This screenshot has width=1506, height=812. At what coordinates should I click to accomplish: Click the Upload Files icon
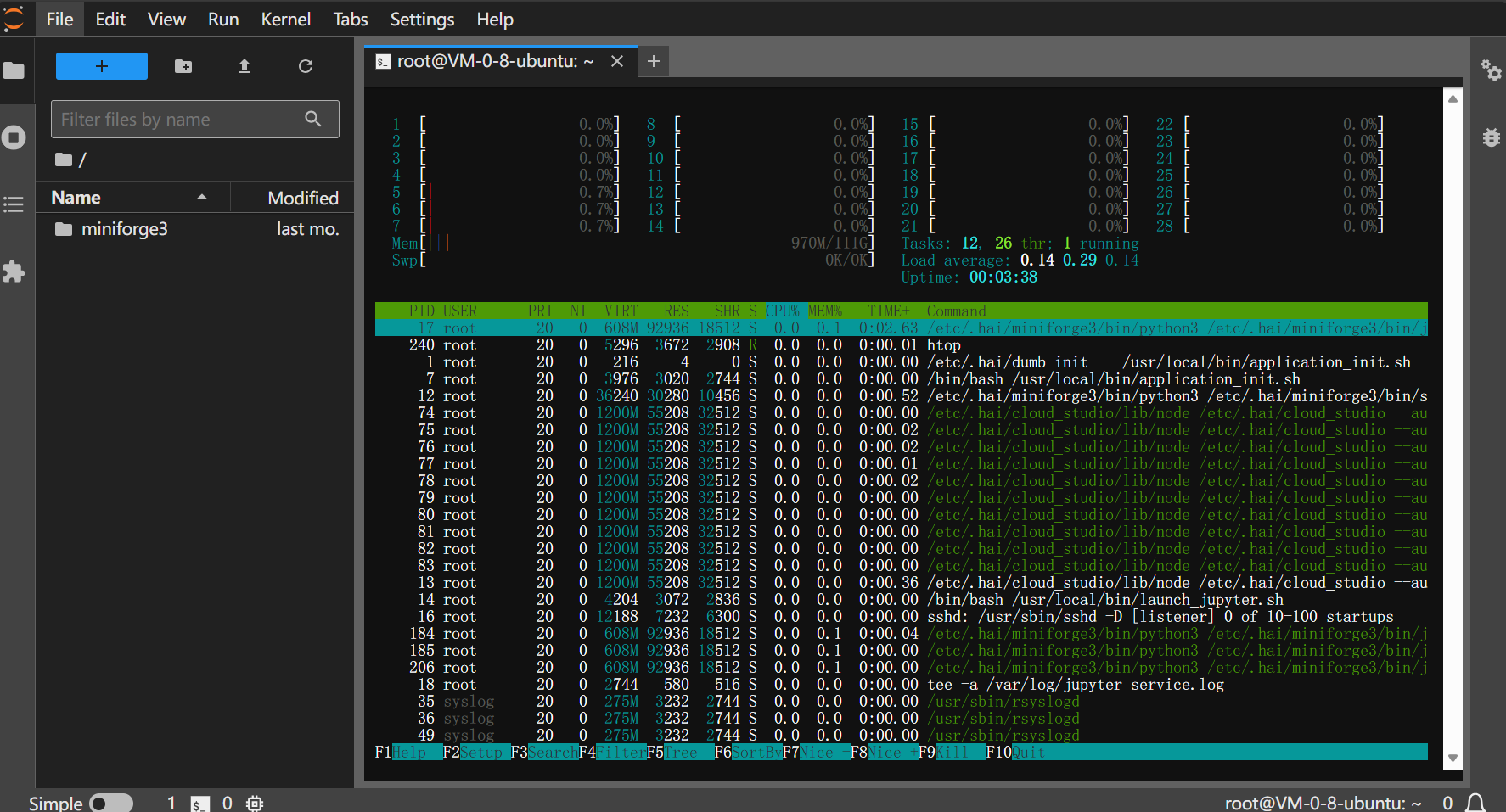tap(244, 66)
